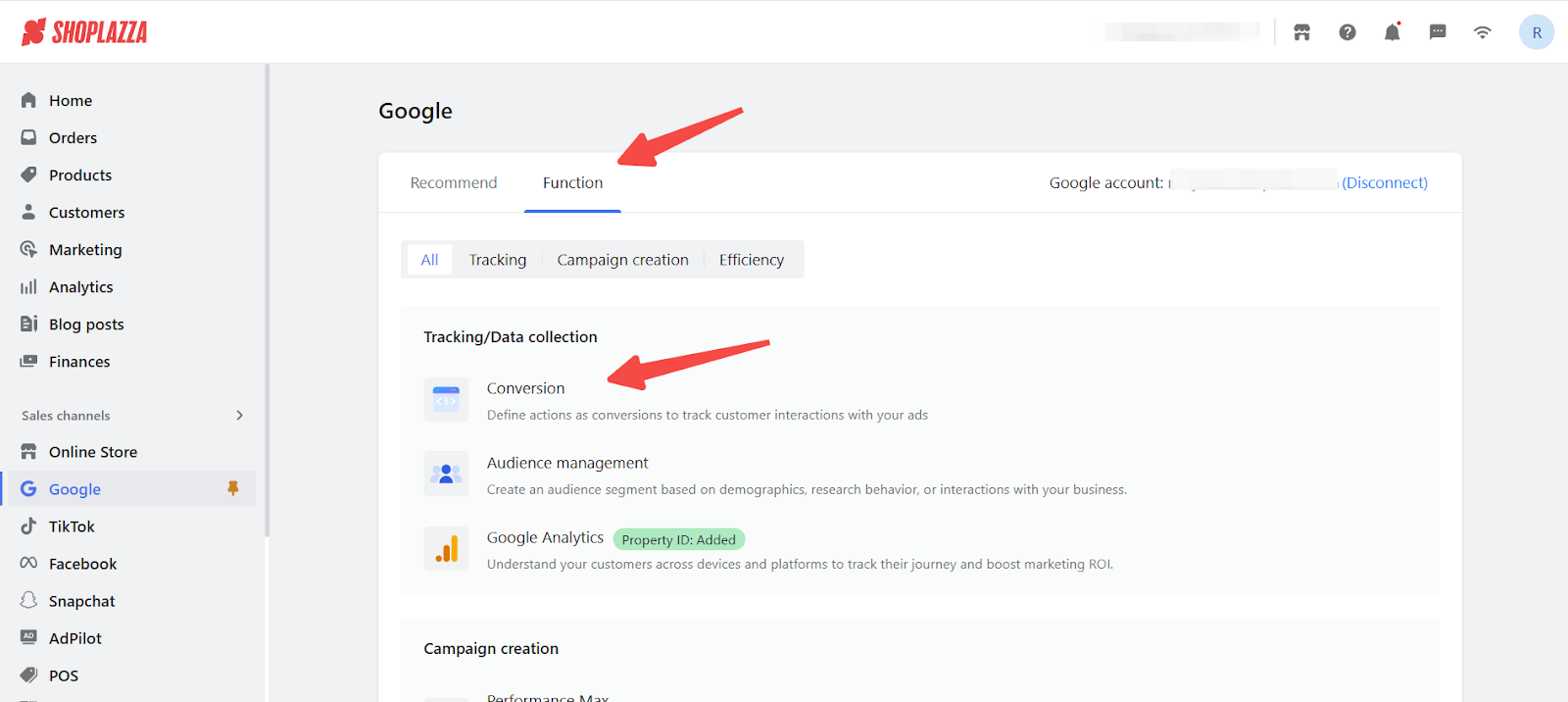Click the Orders inbox icon
The image size is (1568, 702).
point(28,137)
